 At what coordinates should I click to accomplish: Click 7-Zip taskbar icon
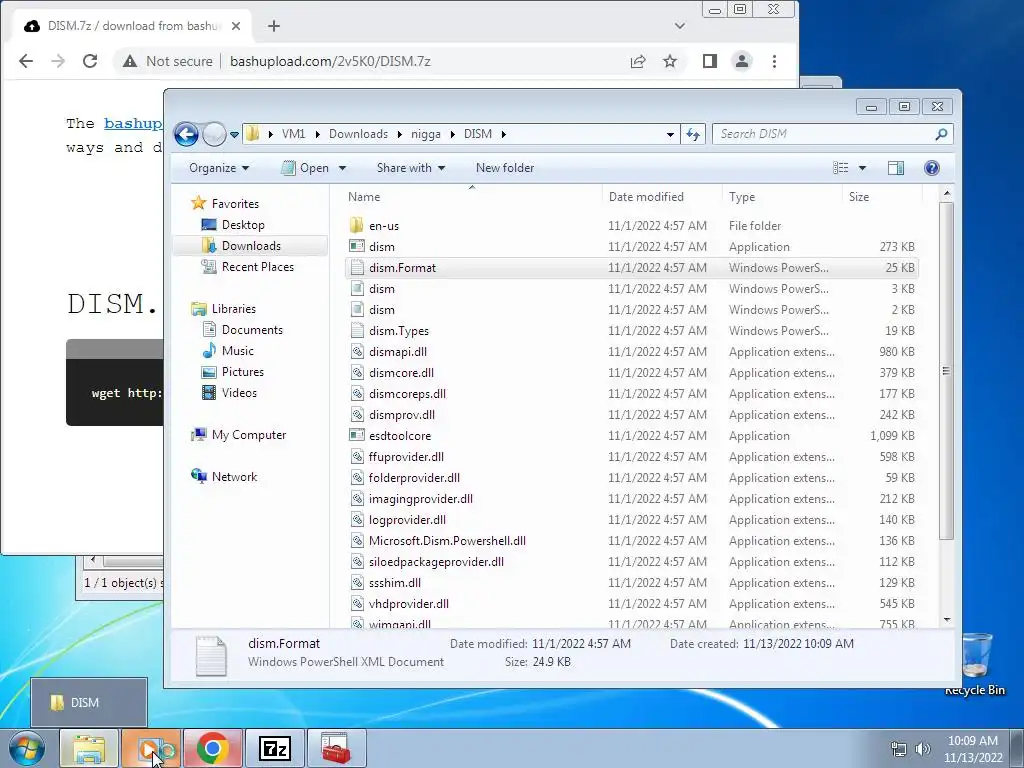(274, 749)
